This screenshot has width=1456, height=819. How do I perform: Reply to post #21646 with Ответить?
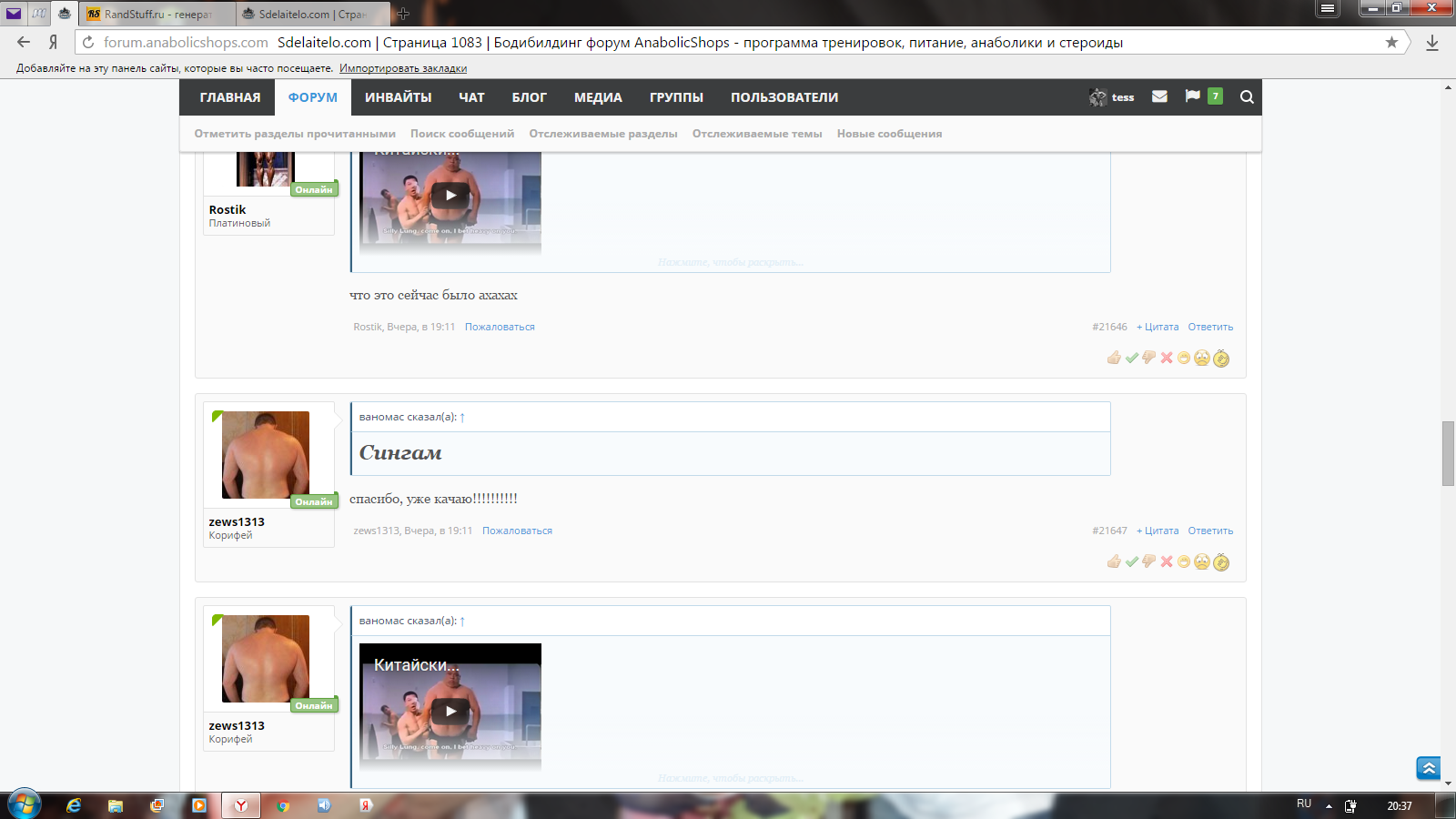pyautogui.click(x=1210, y=327)
